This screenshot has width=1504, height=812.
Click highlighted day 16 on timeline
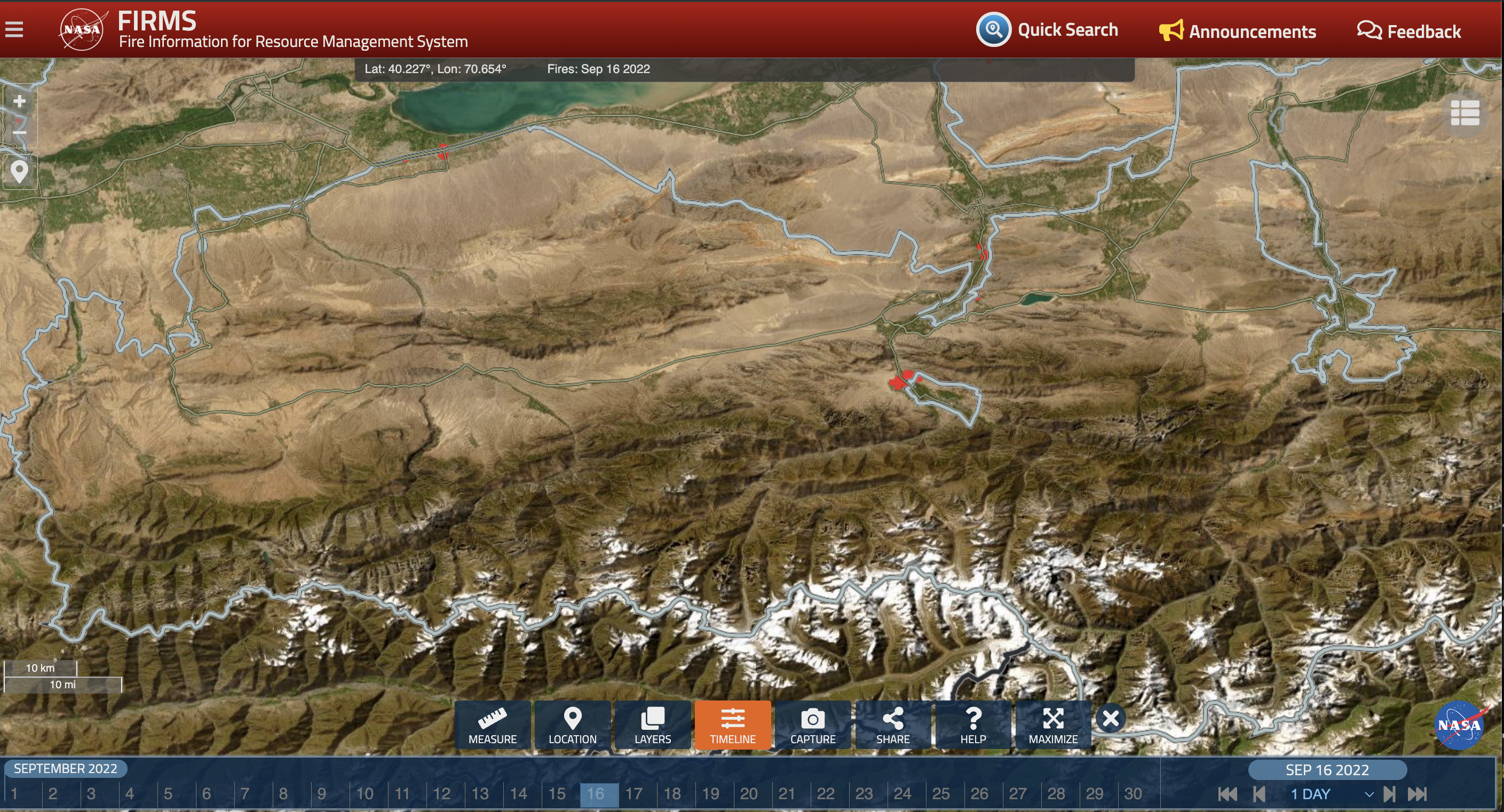tap(599, 795)
